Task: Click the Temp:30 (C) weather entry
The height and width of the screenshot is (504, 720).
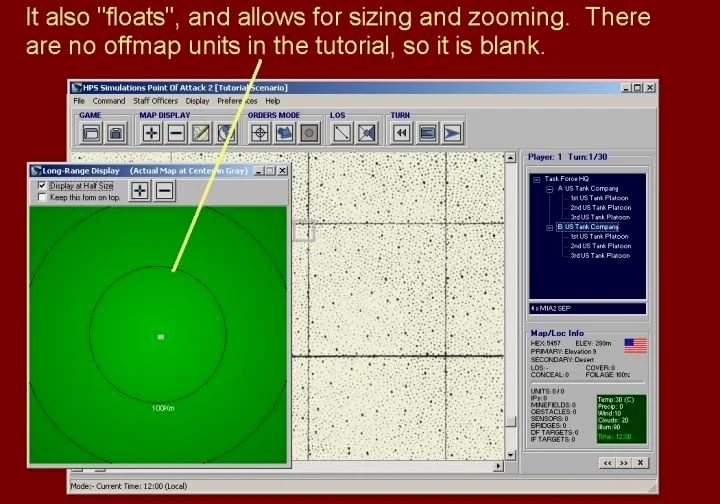Action: click(615, 400)
